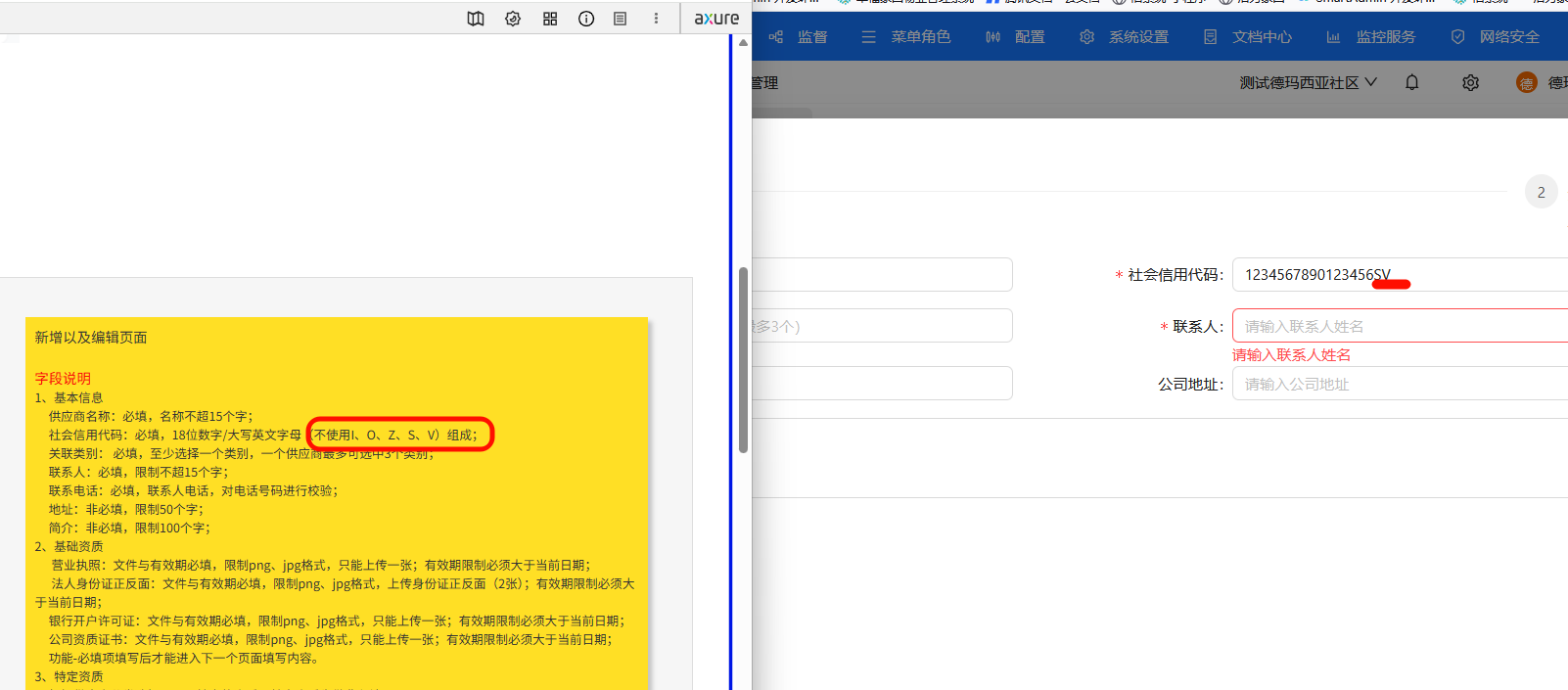Click the 简介 非必填 限制100个字 line
The width and height of the screenshot is (1568, 690).
[129, 528]
